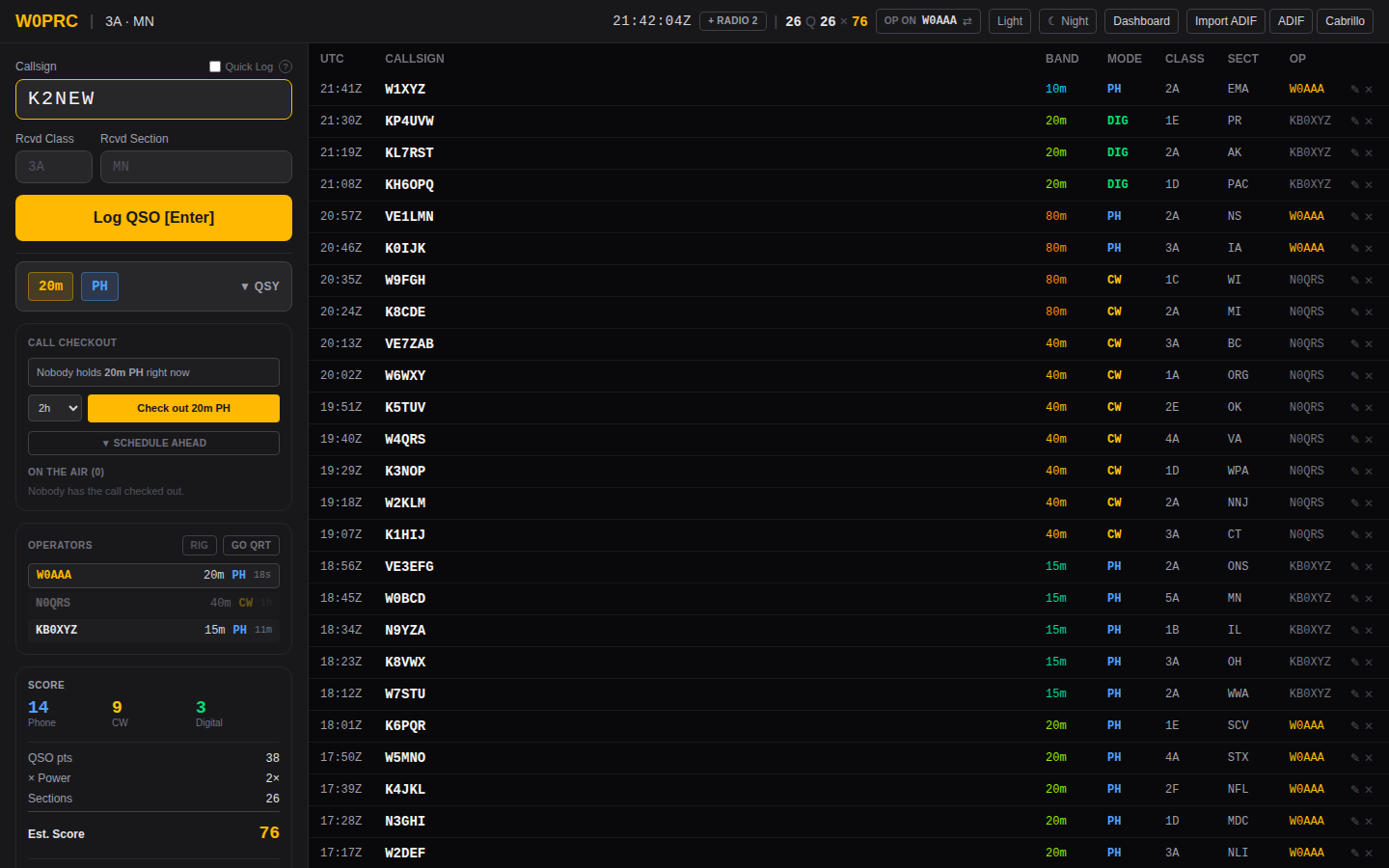Add Radio 2
This screenshot has width=1389, height=868.
(x=733, y=21)
